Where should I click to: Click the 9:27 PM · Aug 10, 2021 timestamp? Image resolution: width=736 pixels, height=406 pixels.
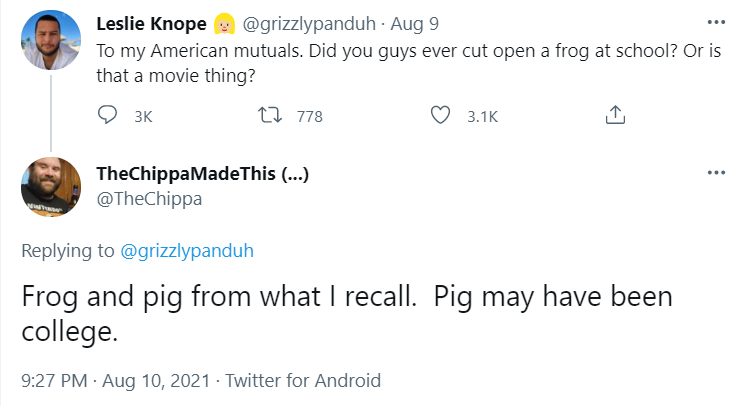(115, 381)
